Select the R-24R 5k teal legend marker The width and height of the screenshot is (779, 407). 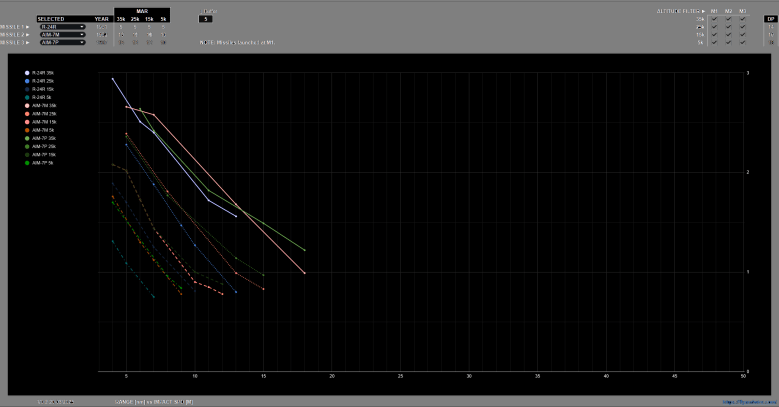tap(28, 97)
